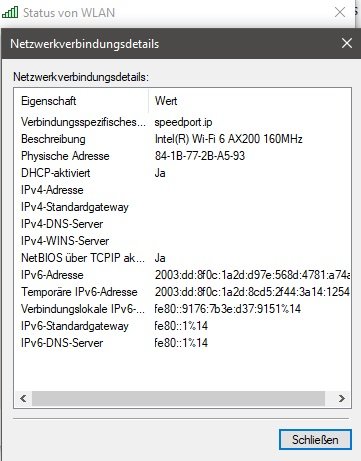Select the speedport.ip value
The width and height of the screenshot is (361, 461).
click(183, 122)
